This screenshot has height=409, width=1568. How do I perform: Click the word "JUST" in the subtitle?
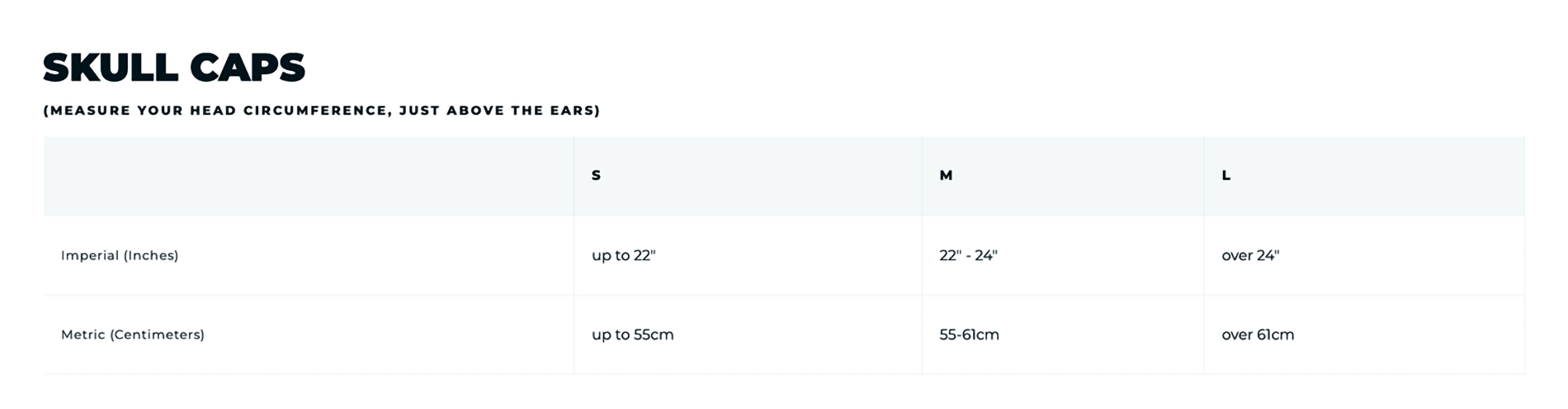[418, 111]
